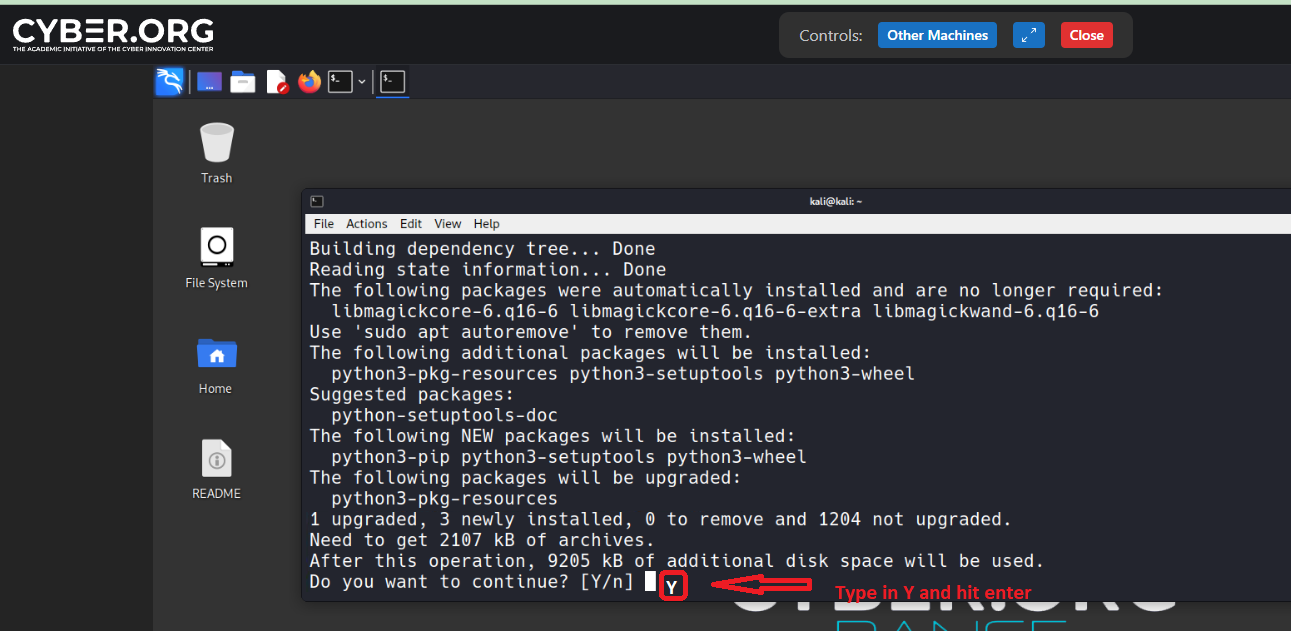Launch Firefox browser from the panel

(x=309, y=82)
